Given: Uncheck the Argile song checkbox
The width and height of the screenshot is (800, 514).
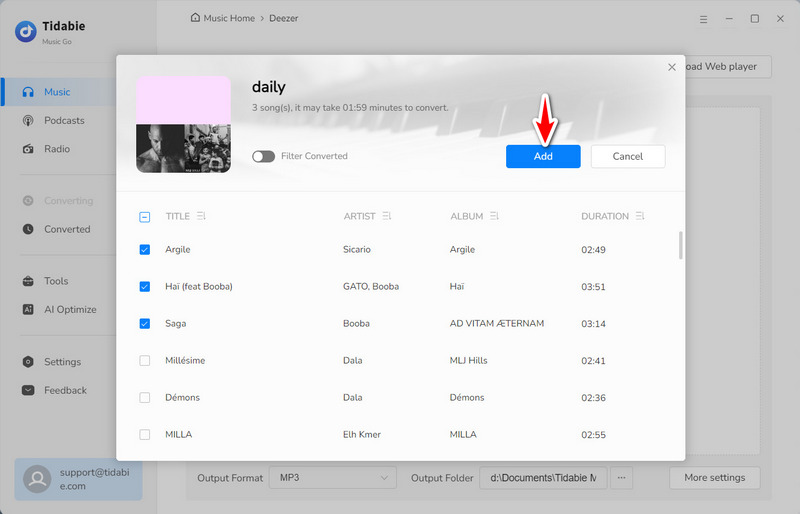Looking at the screenshot, I should [145, 250].
